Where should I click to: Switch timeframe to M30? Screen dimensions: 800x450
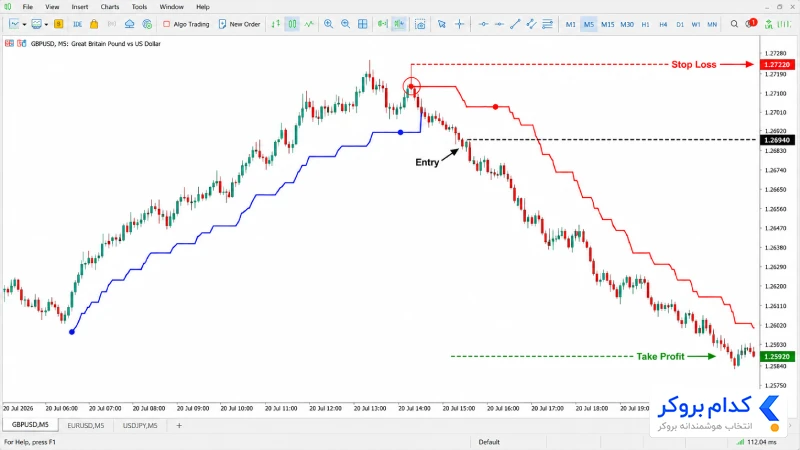tap(627, 24)
